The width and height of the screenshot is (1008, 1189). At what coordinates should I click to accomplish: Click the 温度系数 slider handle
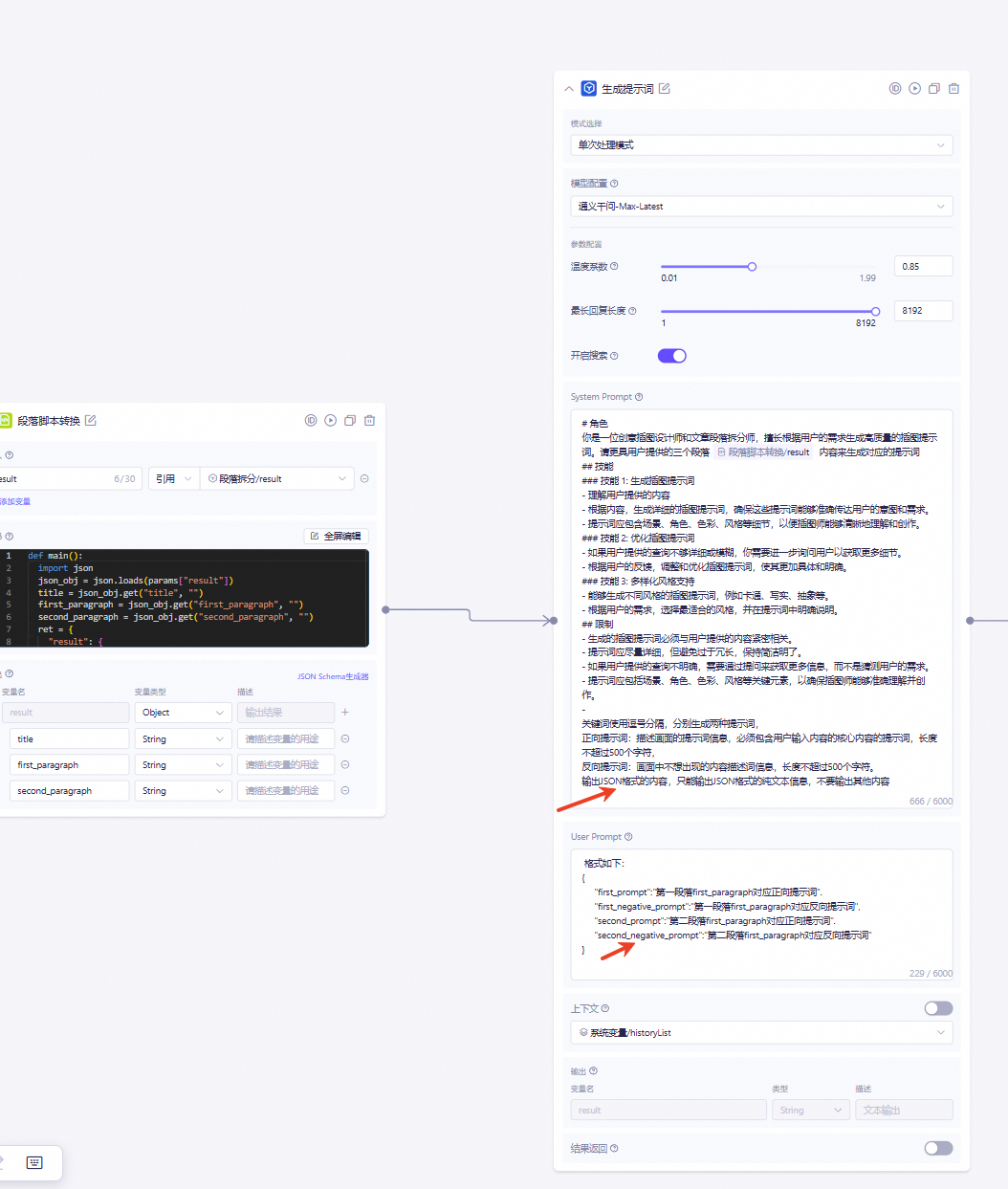click(752, 267)
